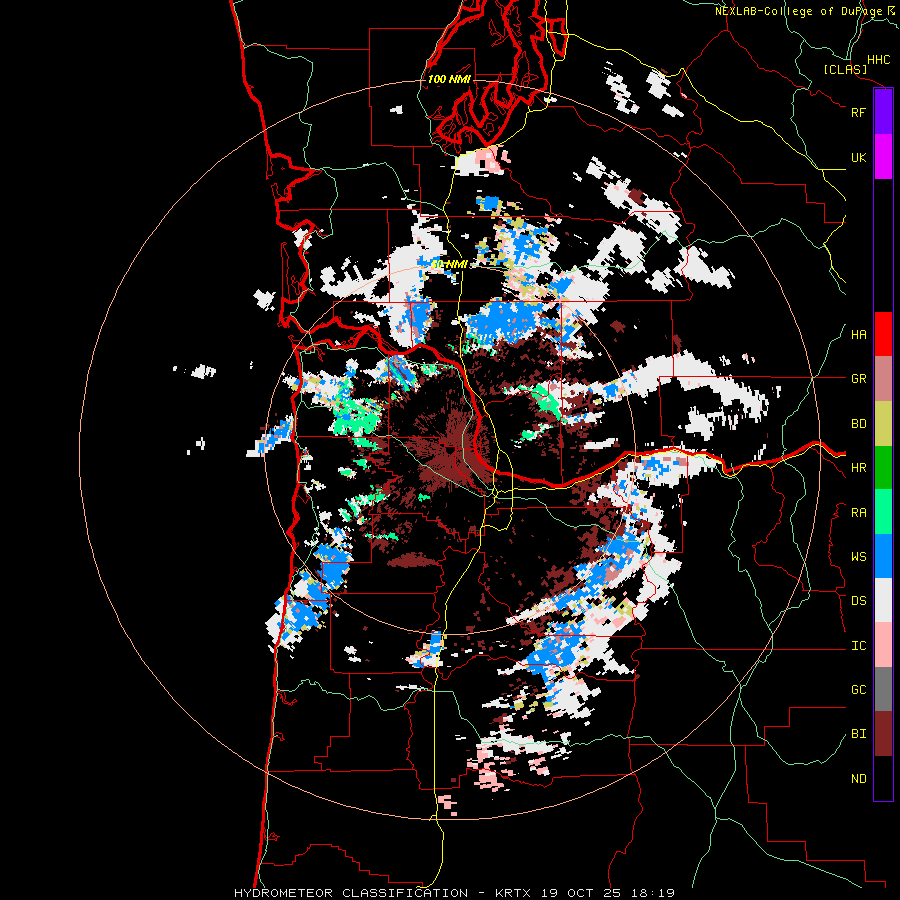The width and height of the screenshot is (900, 900).
Task: Click the HA red legend swatch
Action: pyautogui.click(x=883, y=334)
